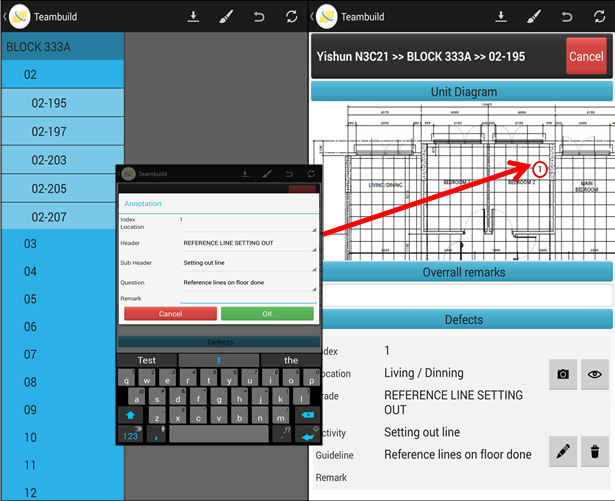
Task: Click the Remark field in Annotation dialog
Action: pyautogui.click(x=248, y=298)
